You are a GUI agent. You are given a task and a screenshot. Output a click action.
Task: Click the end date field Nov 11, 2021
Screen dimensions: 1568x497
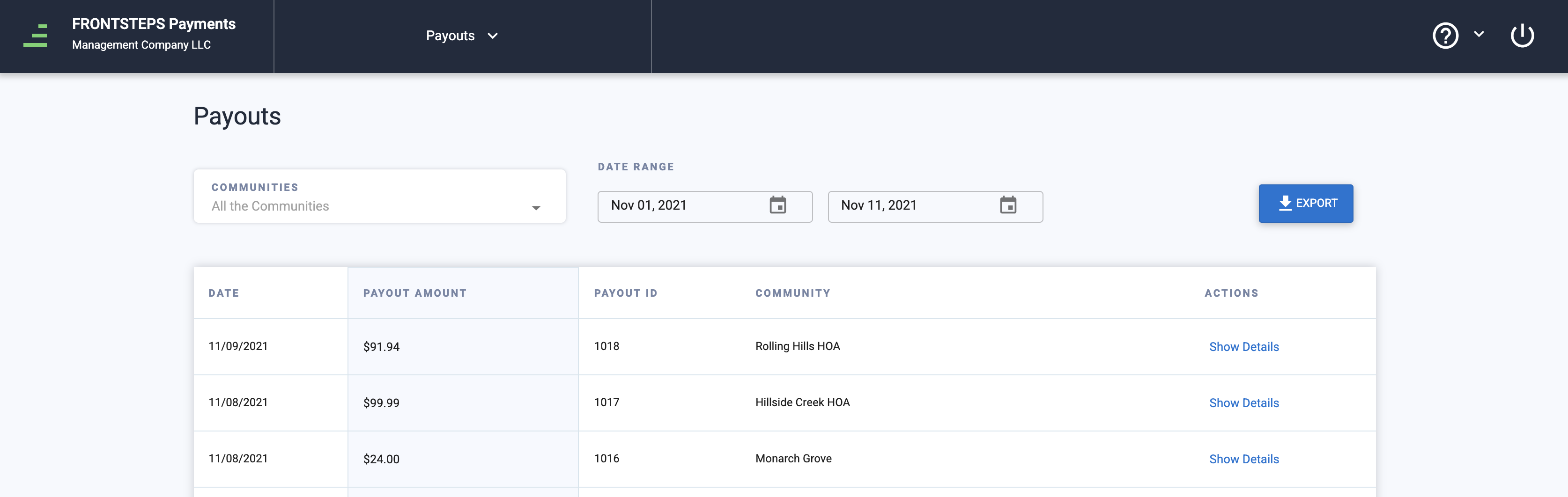(x=935, y=206)
